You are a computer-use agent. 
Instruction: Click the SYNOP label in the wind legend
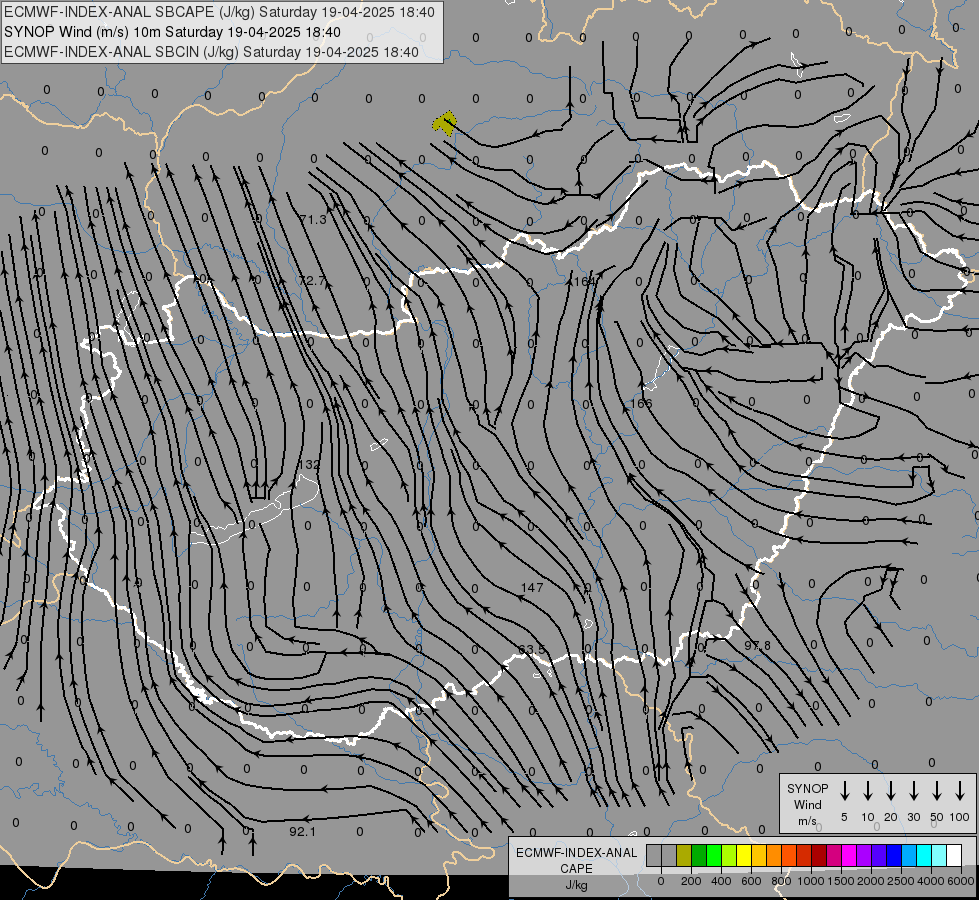tap(807, 789)
